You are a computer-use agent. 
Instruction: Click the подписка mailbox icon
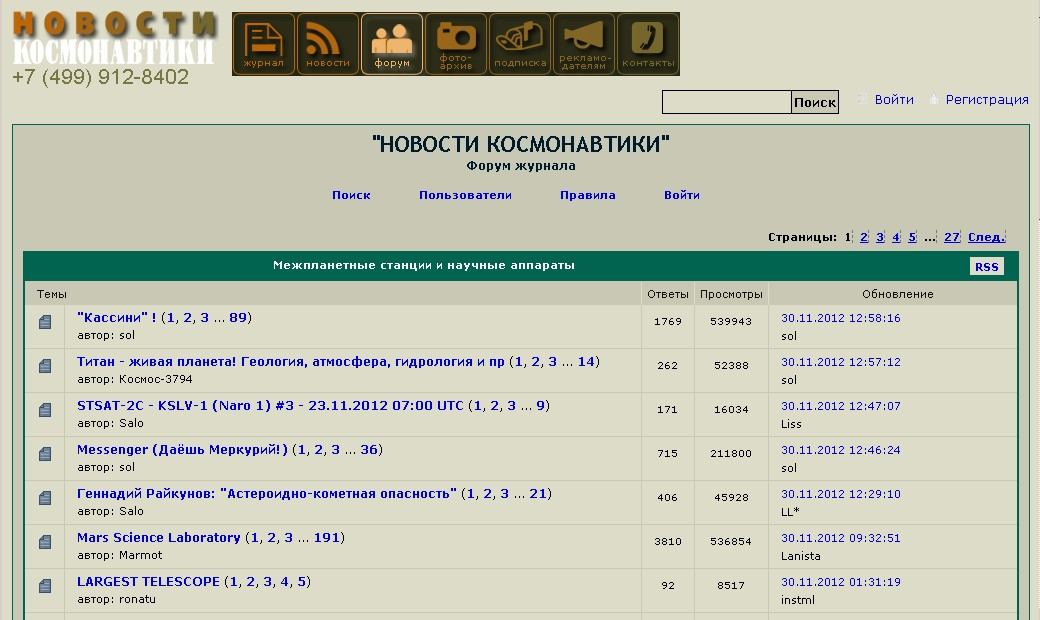(520, 44)
